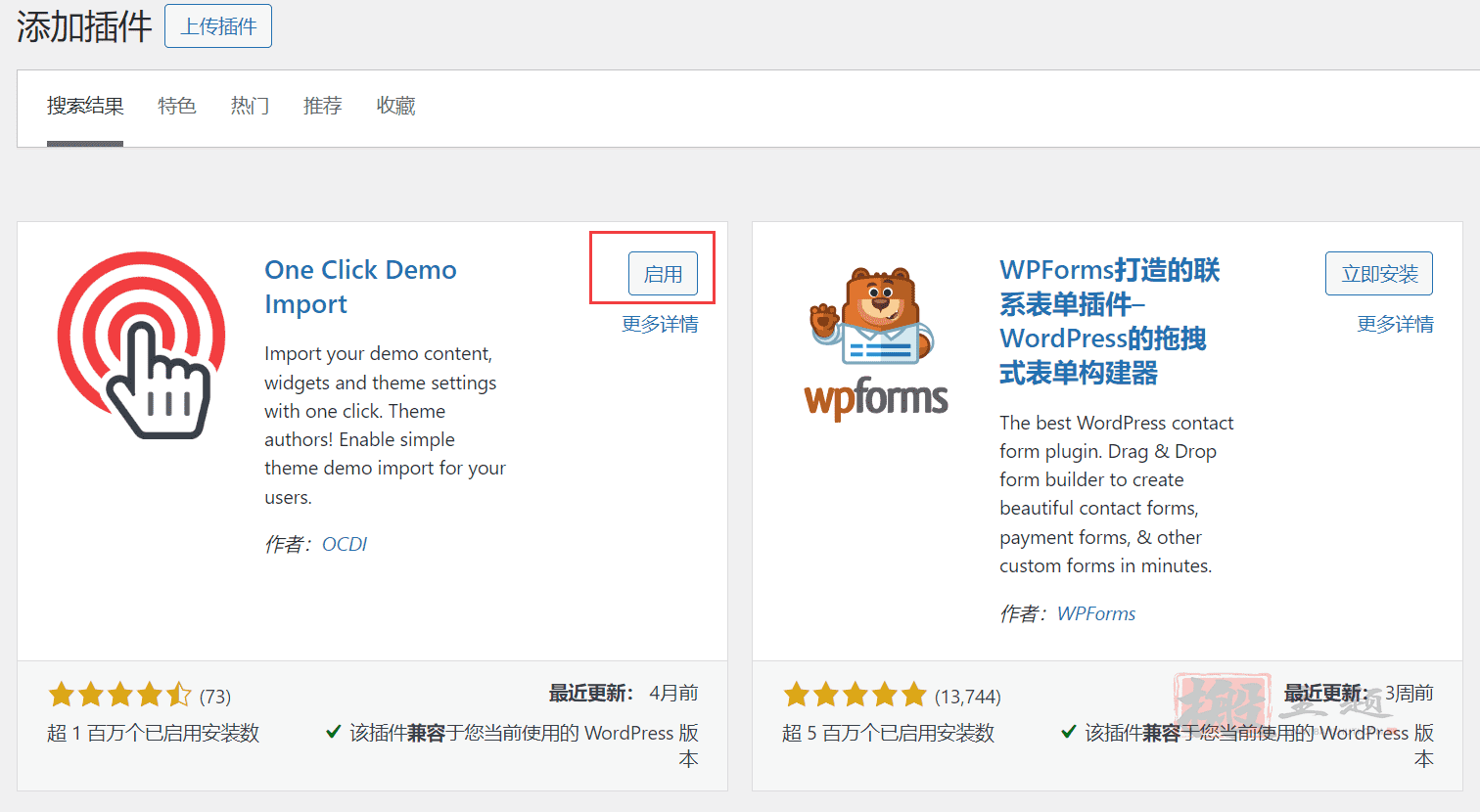This screenshot has width=1480, height=812.
Task: Open the WPForms plugin title link
Action: point(1110,321)
